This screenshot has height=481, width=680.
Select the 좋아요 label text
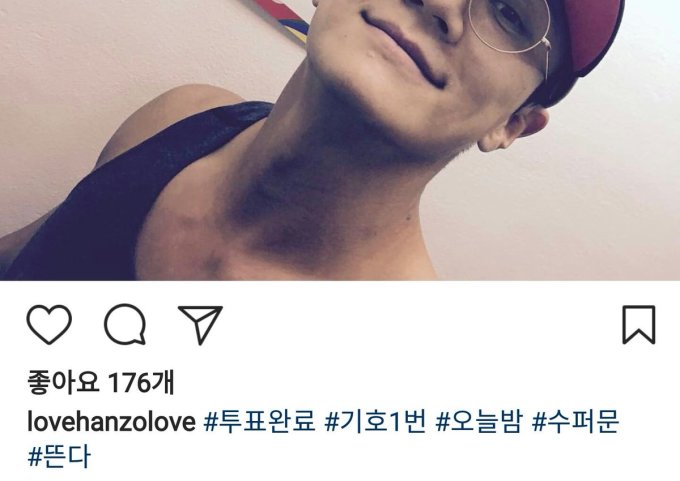(63, 383)
